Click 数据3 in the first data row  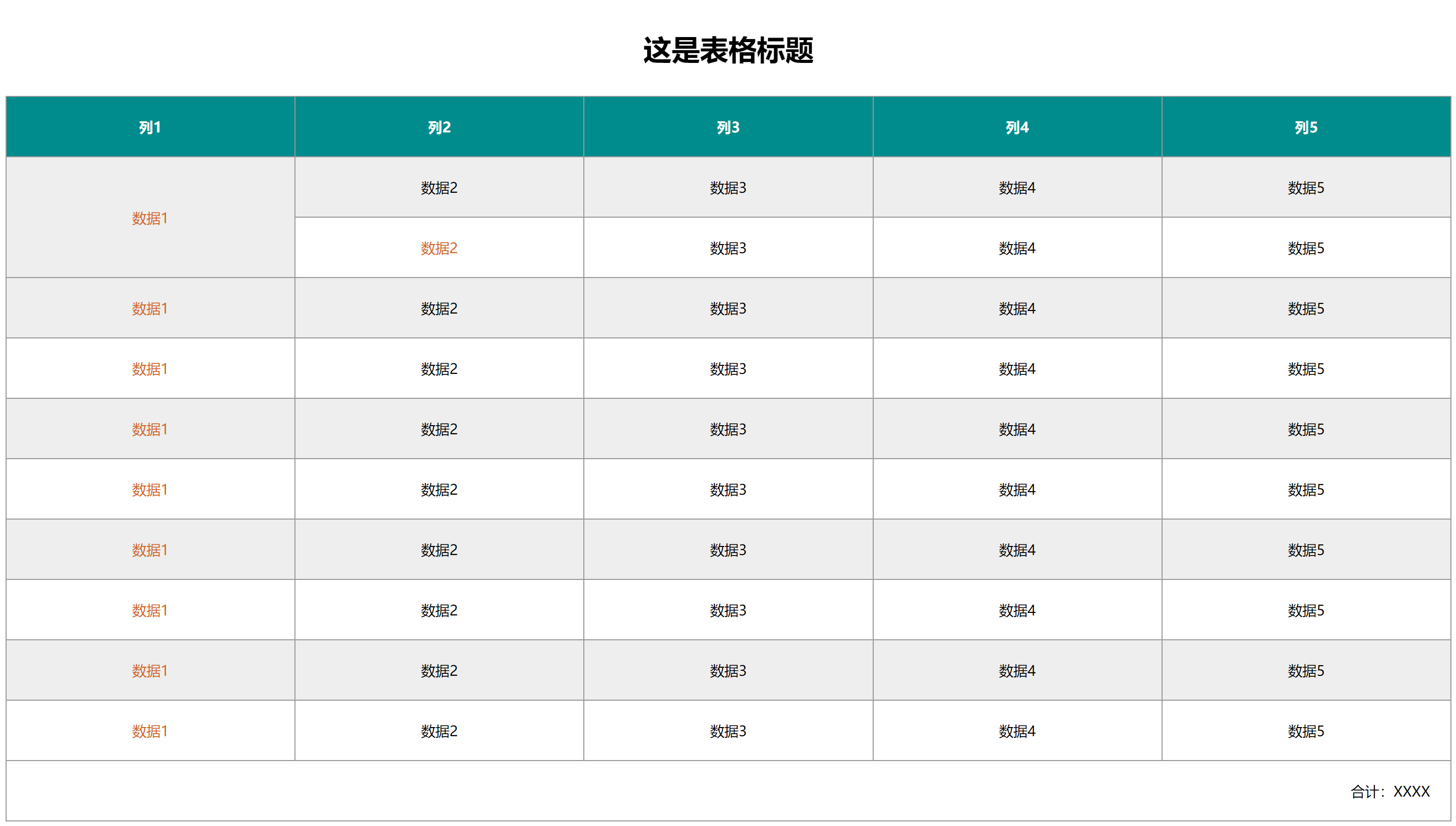[729, 188]
